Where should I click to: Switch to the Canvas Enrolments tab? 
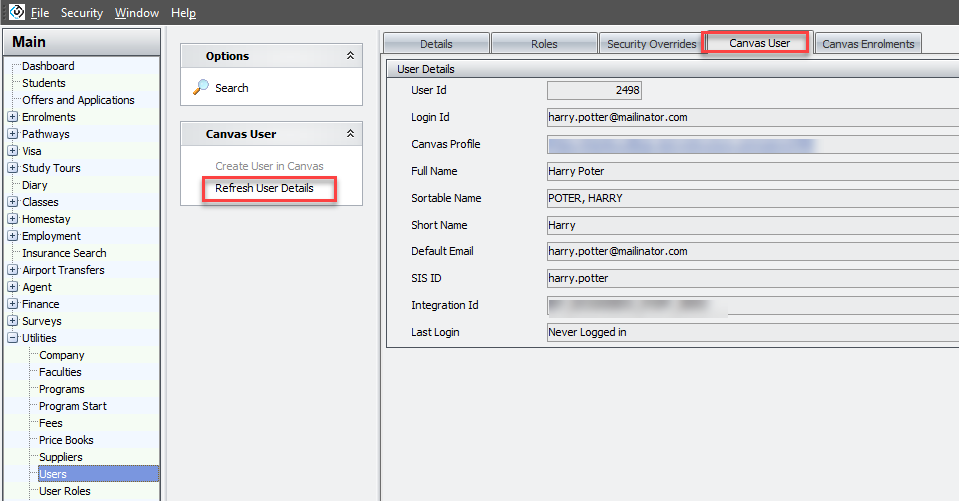point(867,44)
